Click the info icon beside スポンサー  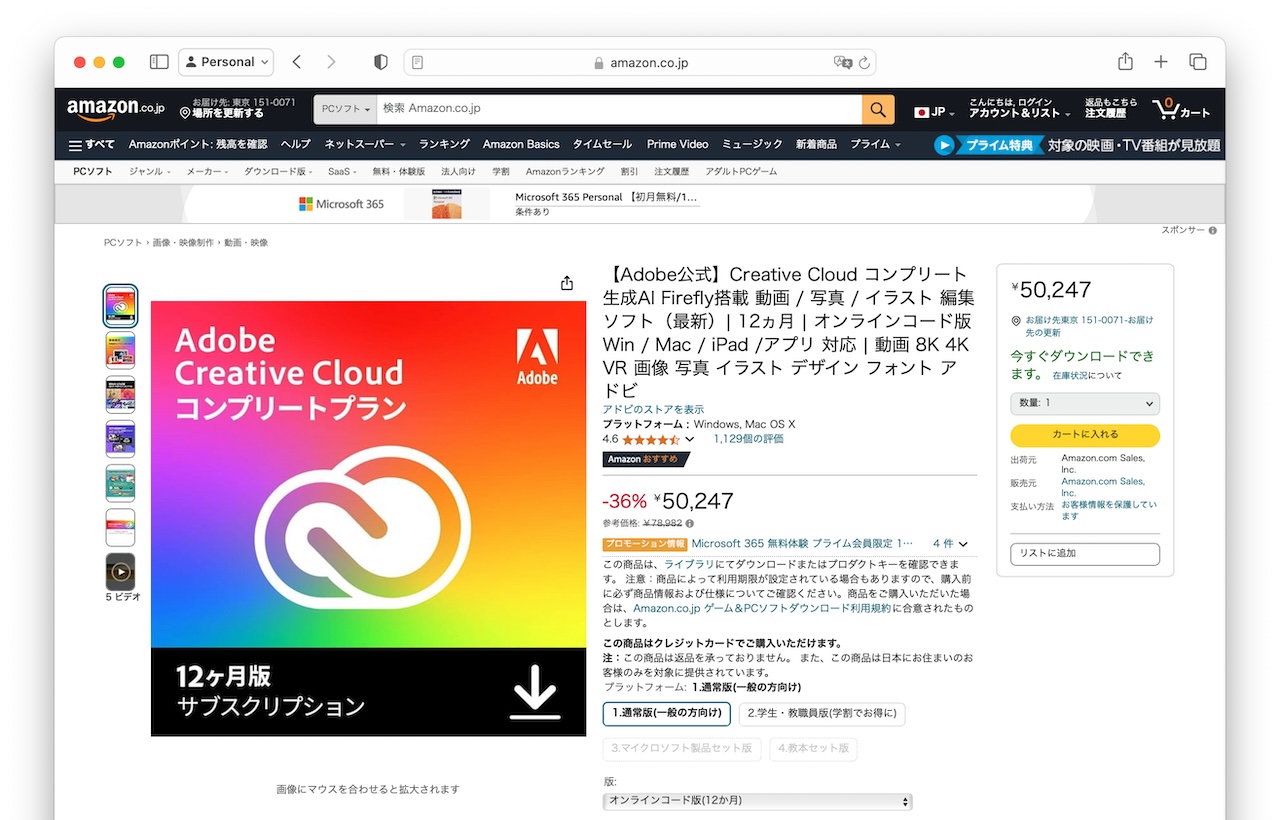(1213, 231)
